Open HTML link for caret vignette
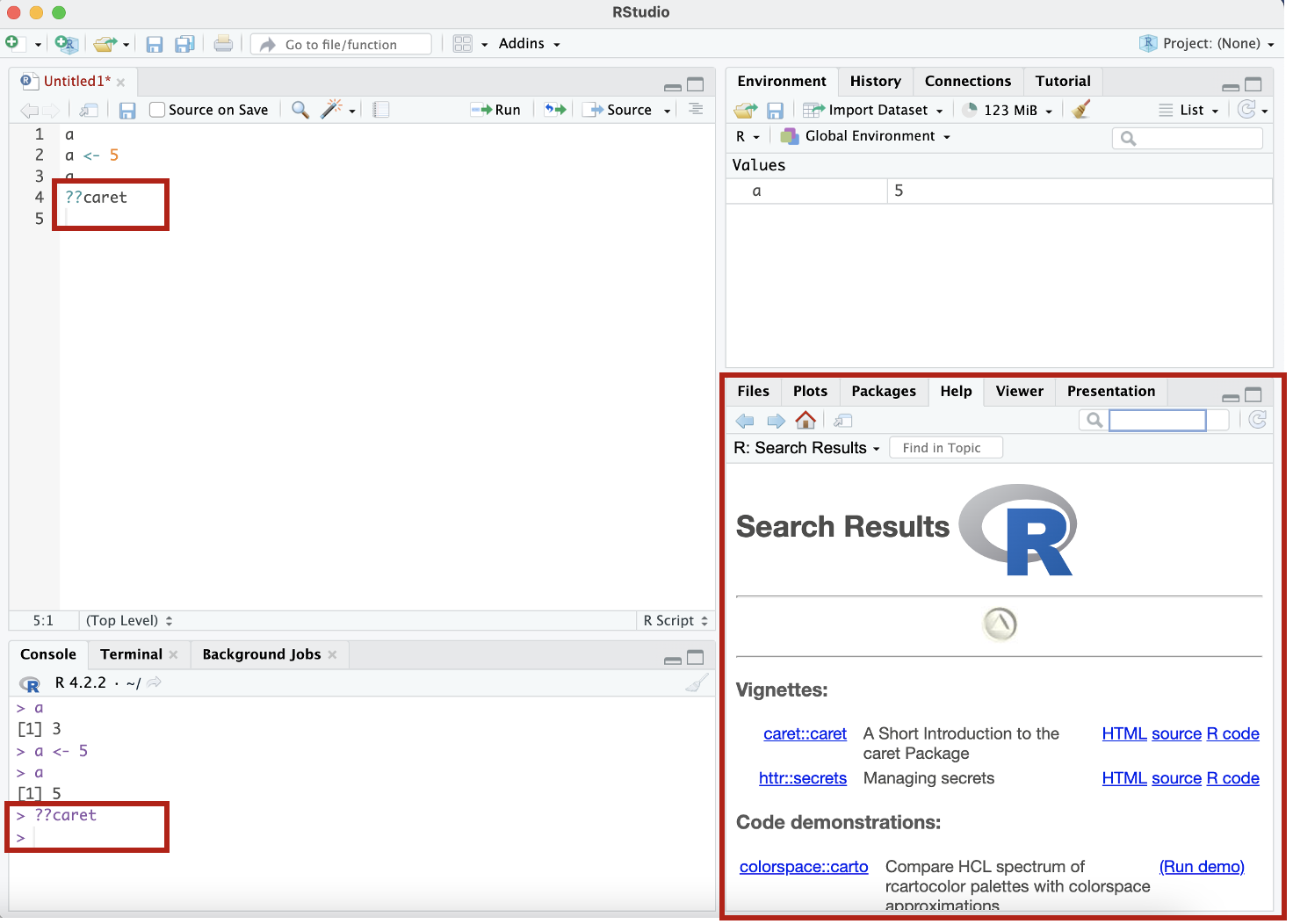Image resolution: width=1293 pixels, height=924 pixels. [x=1124, y=733]
